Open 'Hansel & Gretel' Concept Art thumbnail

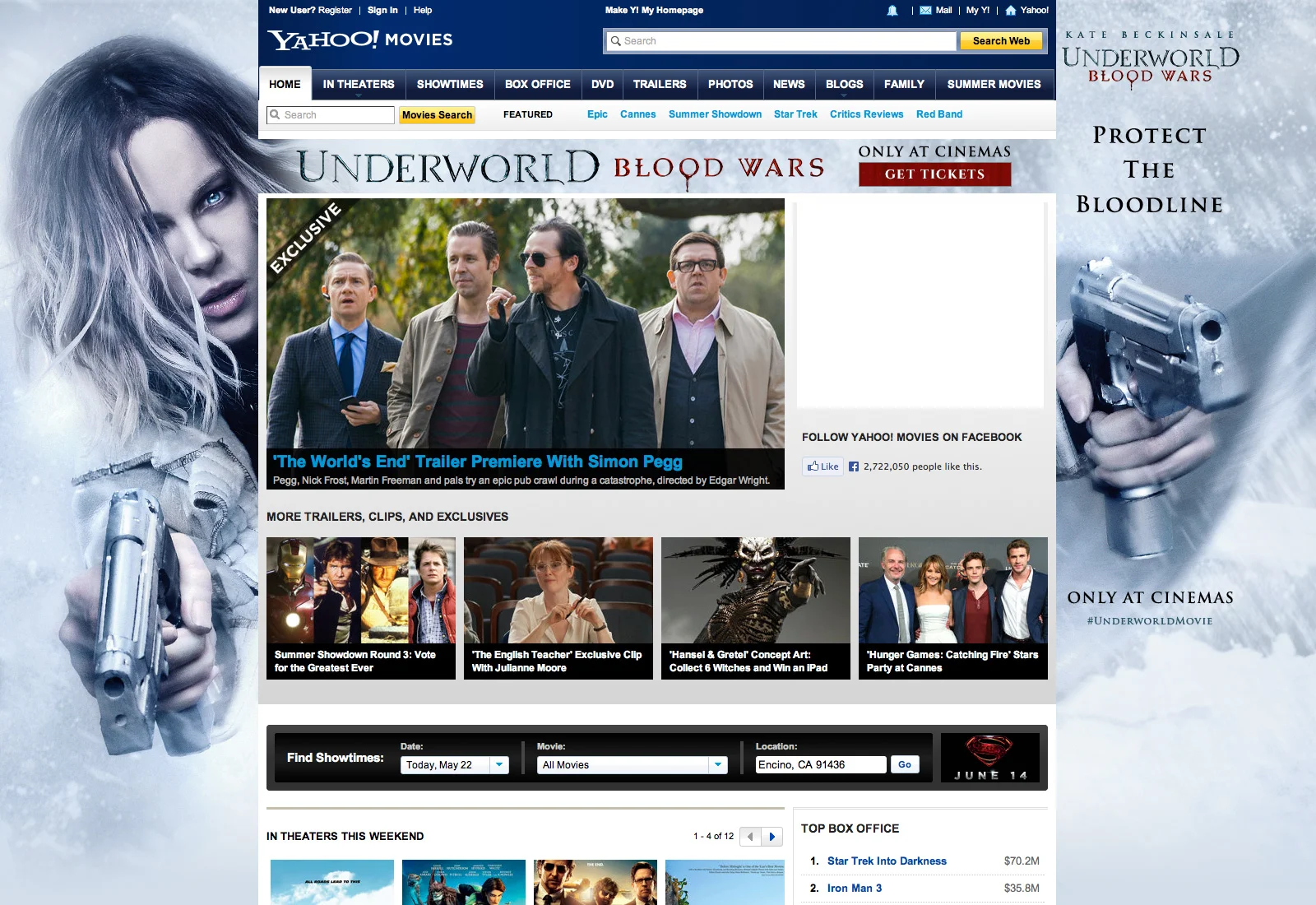coord(756,608)
